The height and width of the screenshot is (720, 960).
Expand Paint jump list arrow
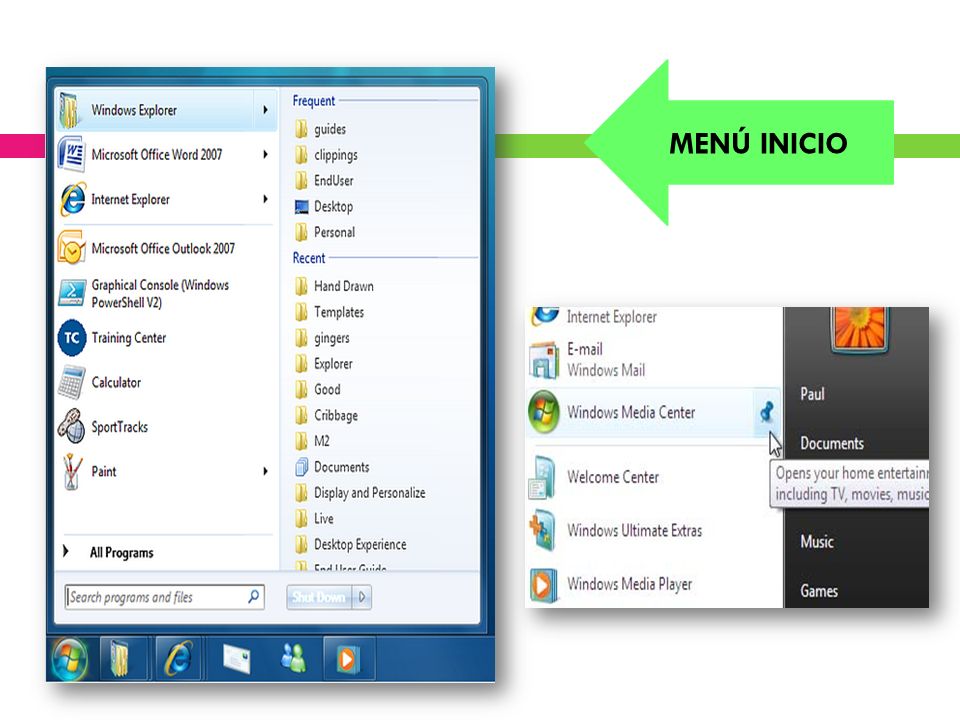pyautogui.click(x=265, y=471)
